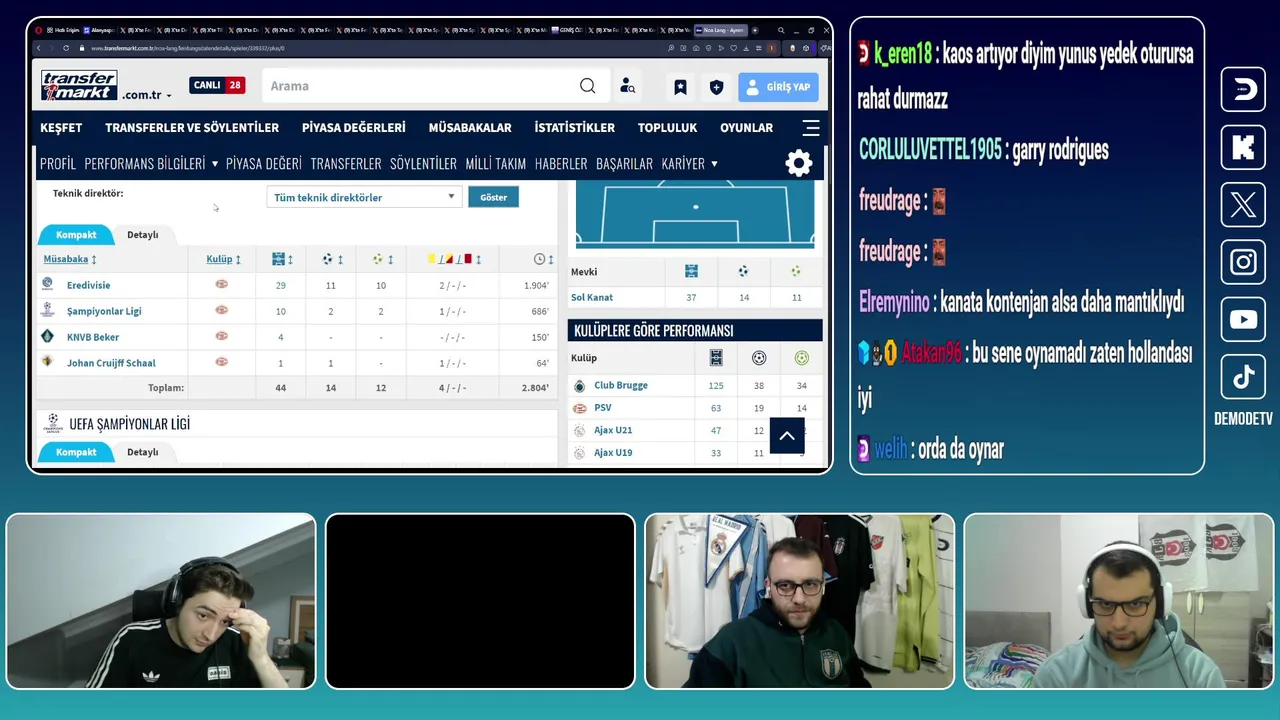Select the top Kompakt tab
The image size is (1280, 720).
tap(76, 235)
